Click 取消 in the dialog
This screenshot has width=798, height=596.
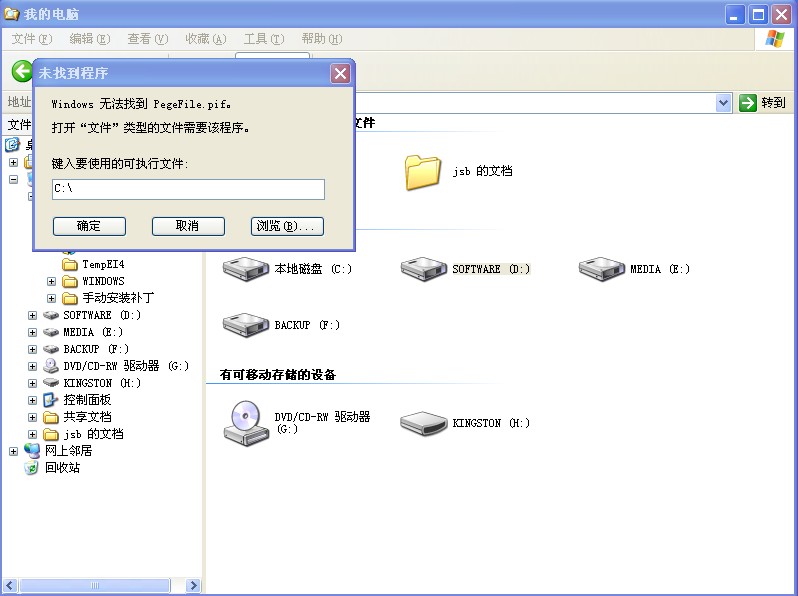(x=188, y=226)
